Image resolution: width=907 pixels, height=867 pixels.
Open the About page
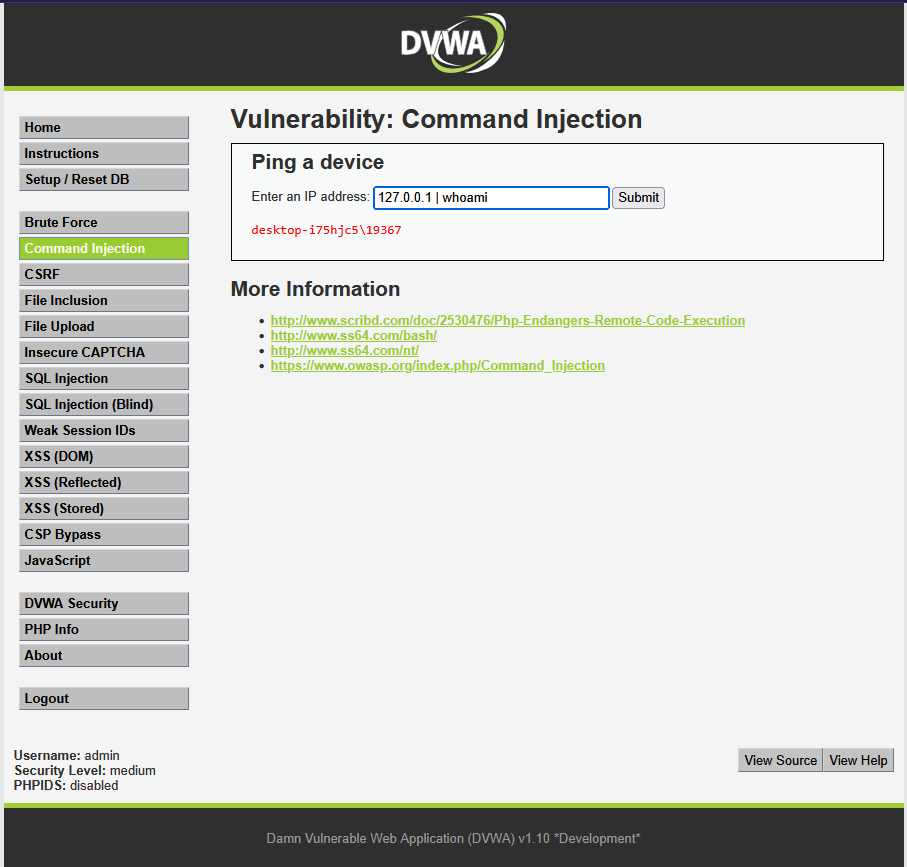(x=104, y=655)
